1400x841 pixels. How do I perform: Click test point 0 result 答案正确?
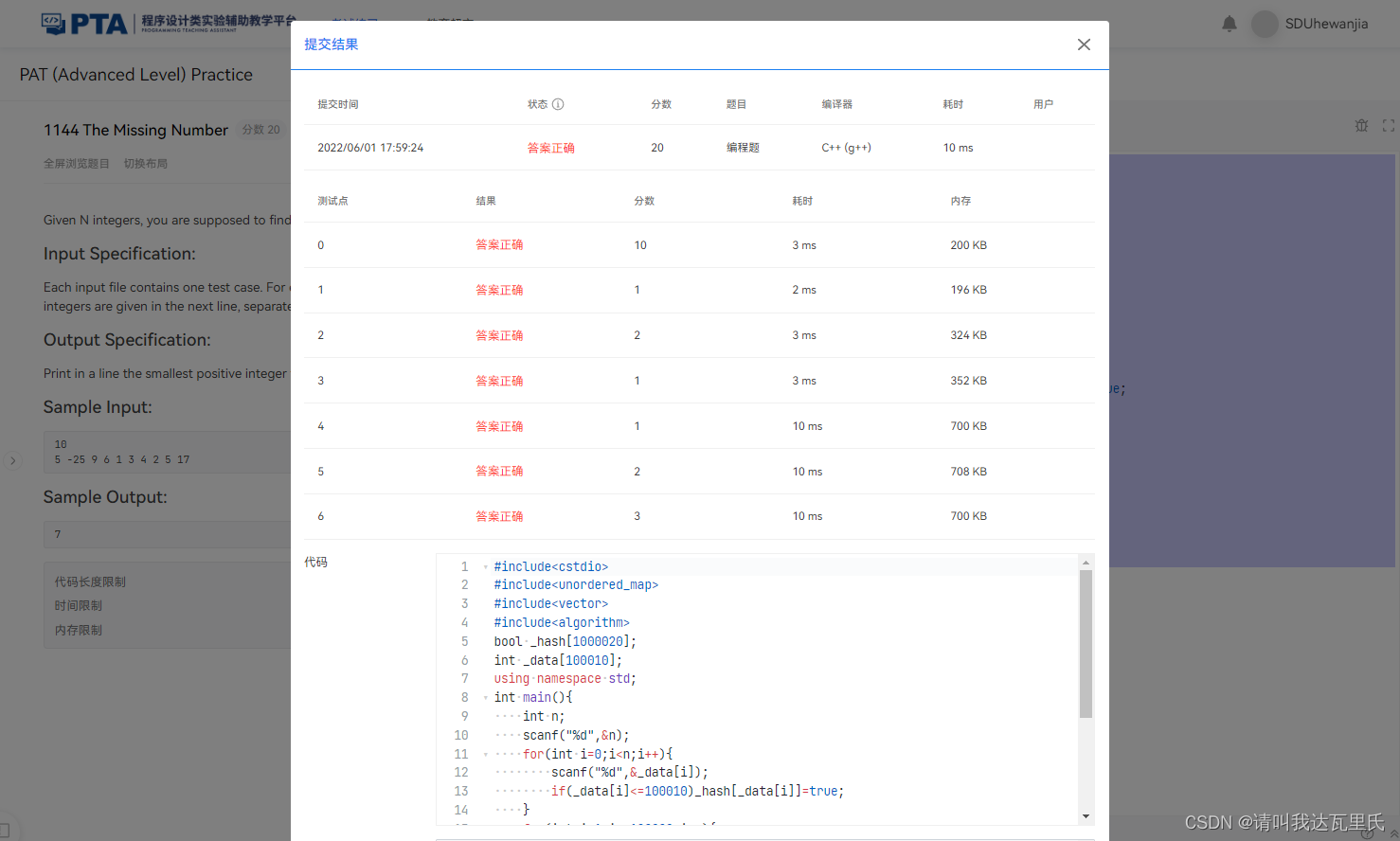tap(499, 245)
